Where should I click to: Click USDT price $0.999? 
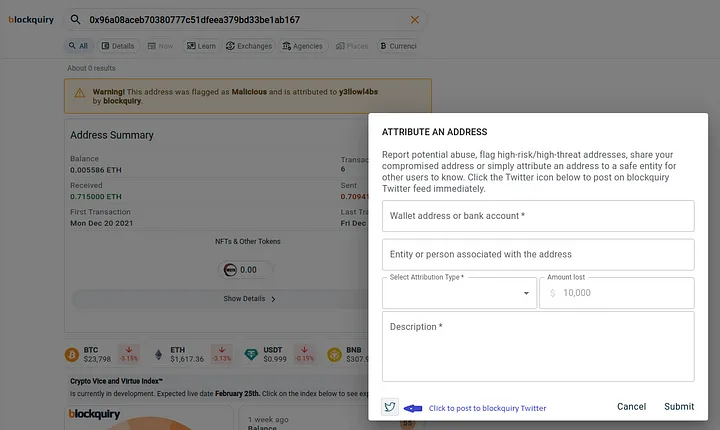click(x=275, y=359)
